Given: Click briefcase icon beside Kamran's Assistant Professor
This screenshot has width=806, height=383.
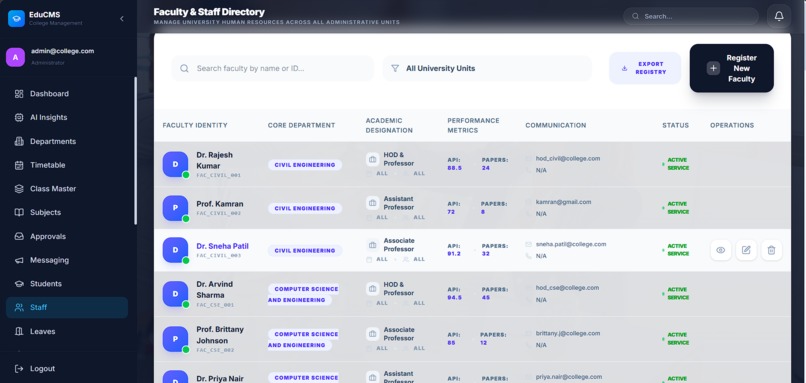Looking at the screenshot, I should click(373, 203).
